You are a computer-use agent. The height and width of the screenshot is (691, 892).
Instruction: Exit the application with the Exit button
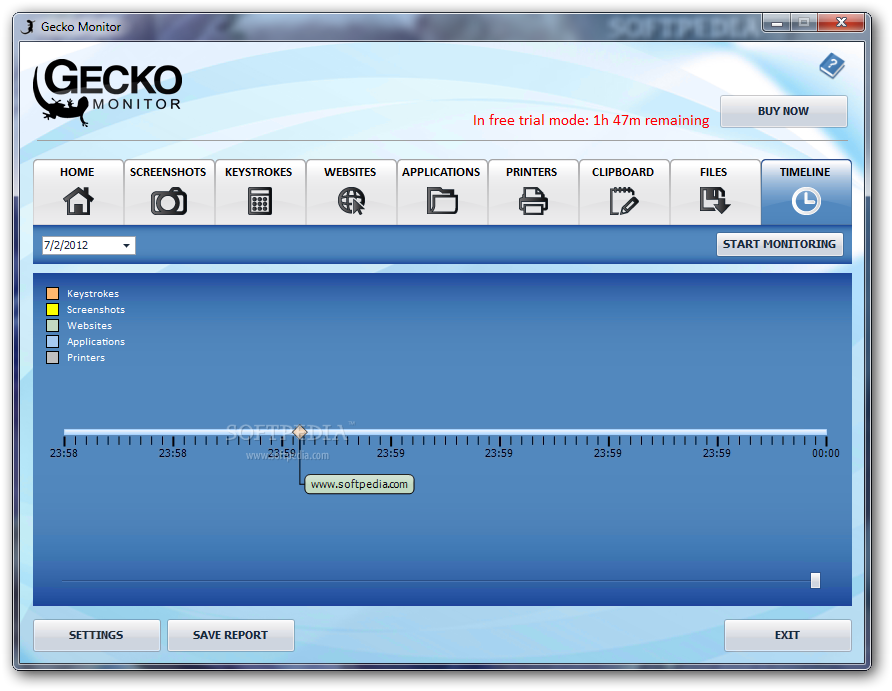pyautogui.click(x=787, y=635)
